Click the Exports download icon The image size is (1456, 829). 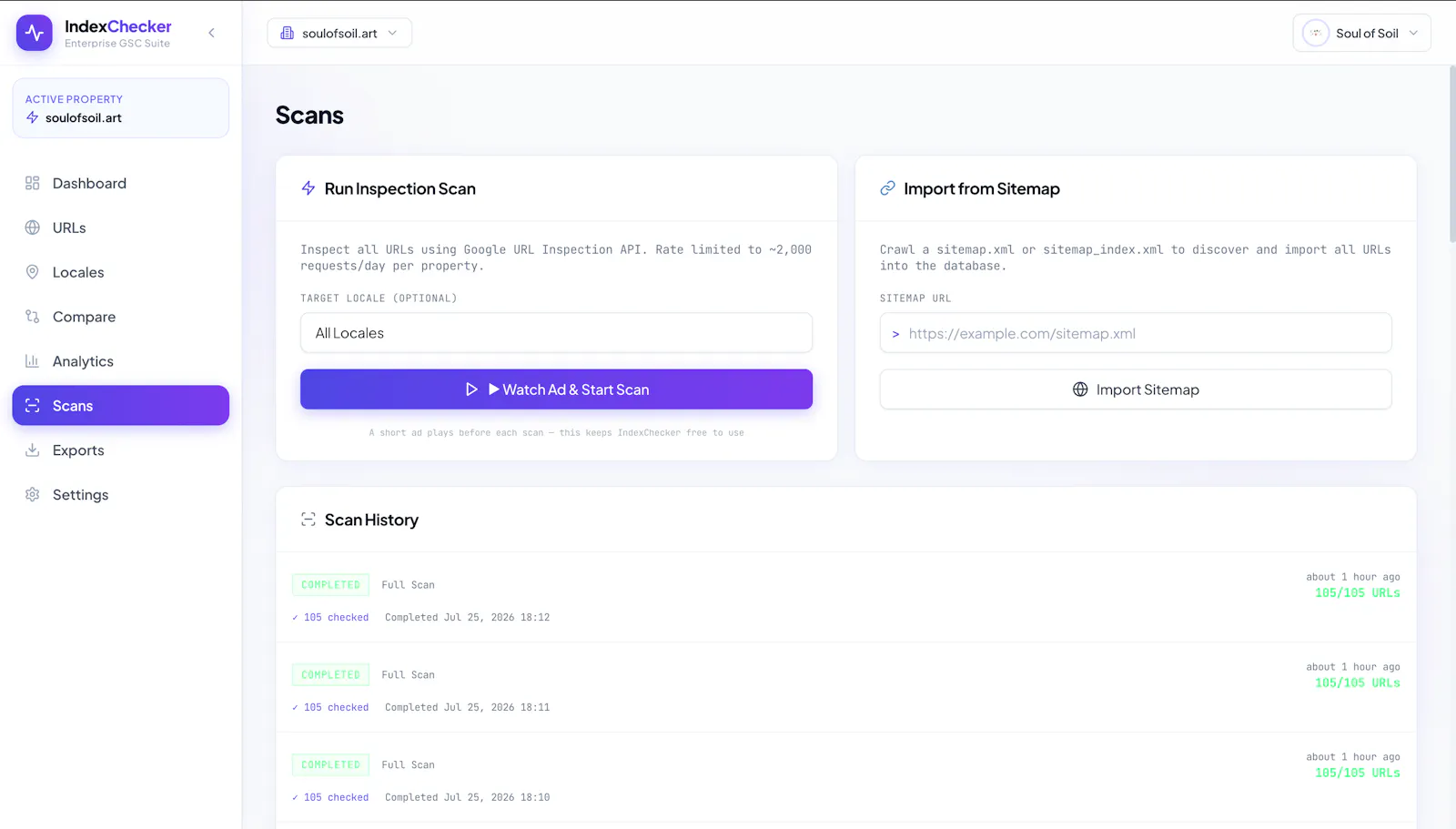coord(33,450)
